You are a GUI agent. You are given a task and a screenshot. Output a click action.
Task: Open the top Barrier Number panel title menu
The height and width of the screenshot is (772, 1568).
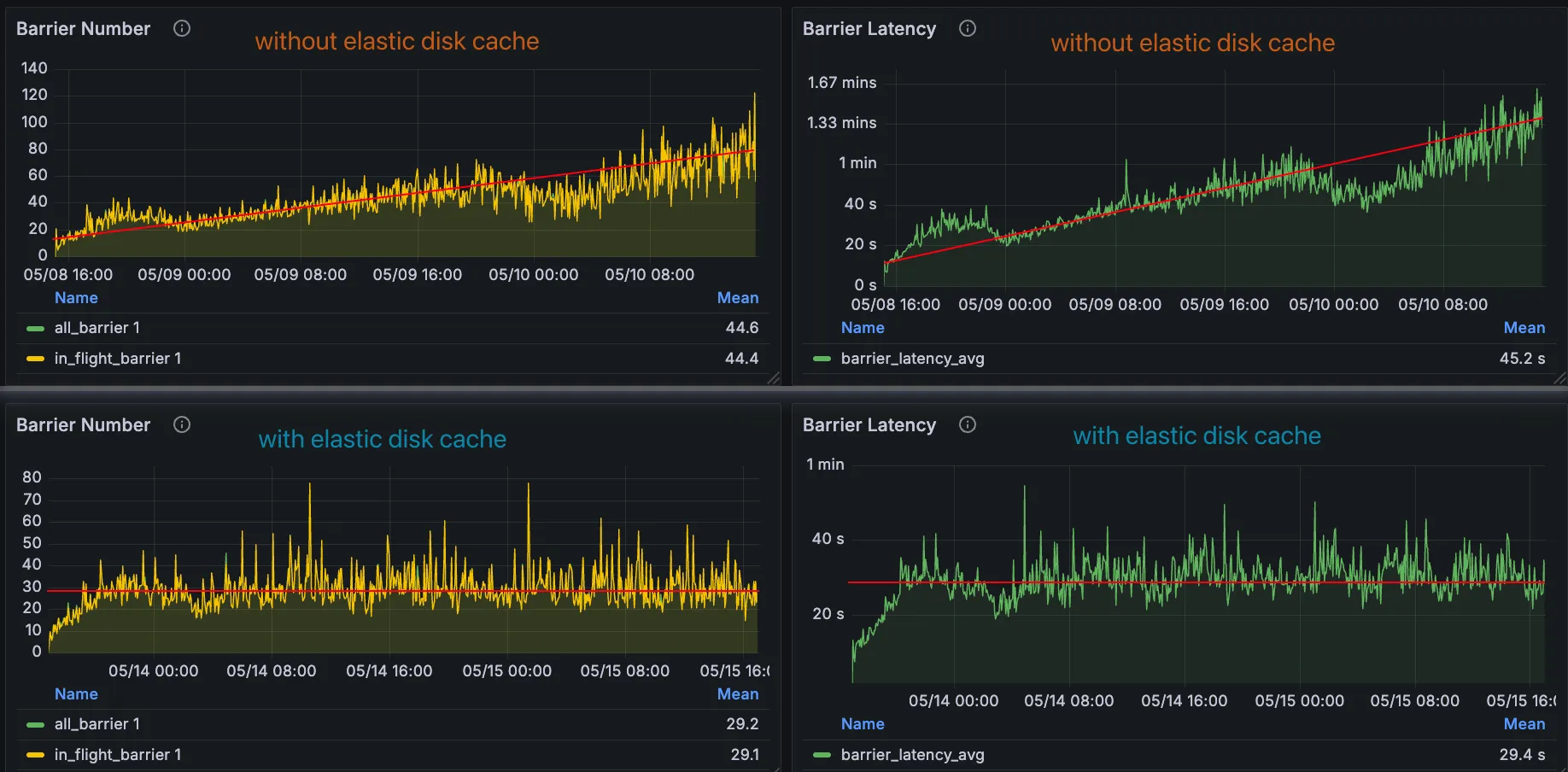(83, 29)
